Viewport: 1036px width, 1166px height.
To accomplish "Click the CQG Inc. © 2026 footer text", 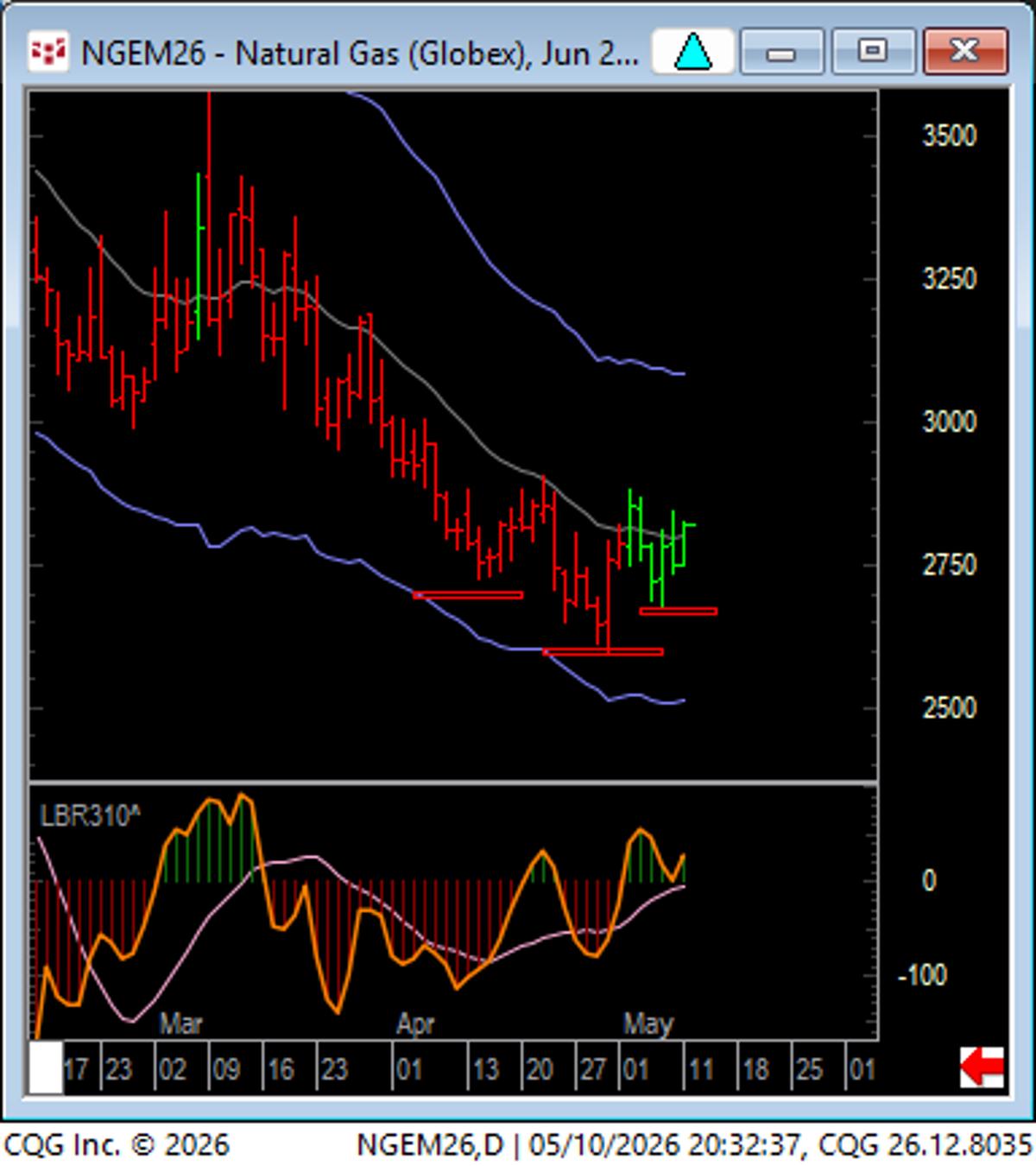I will (x=117, y=1145).
